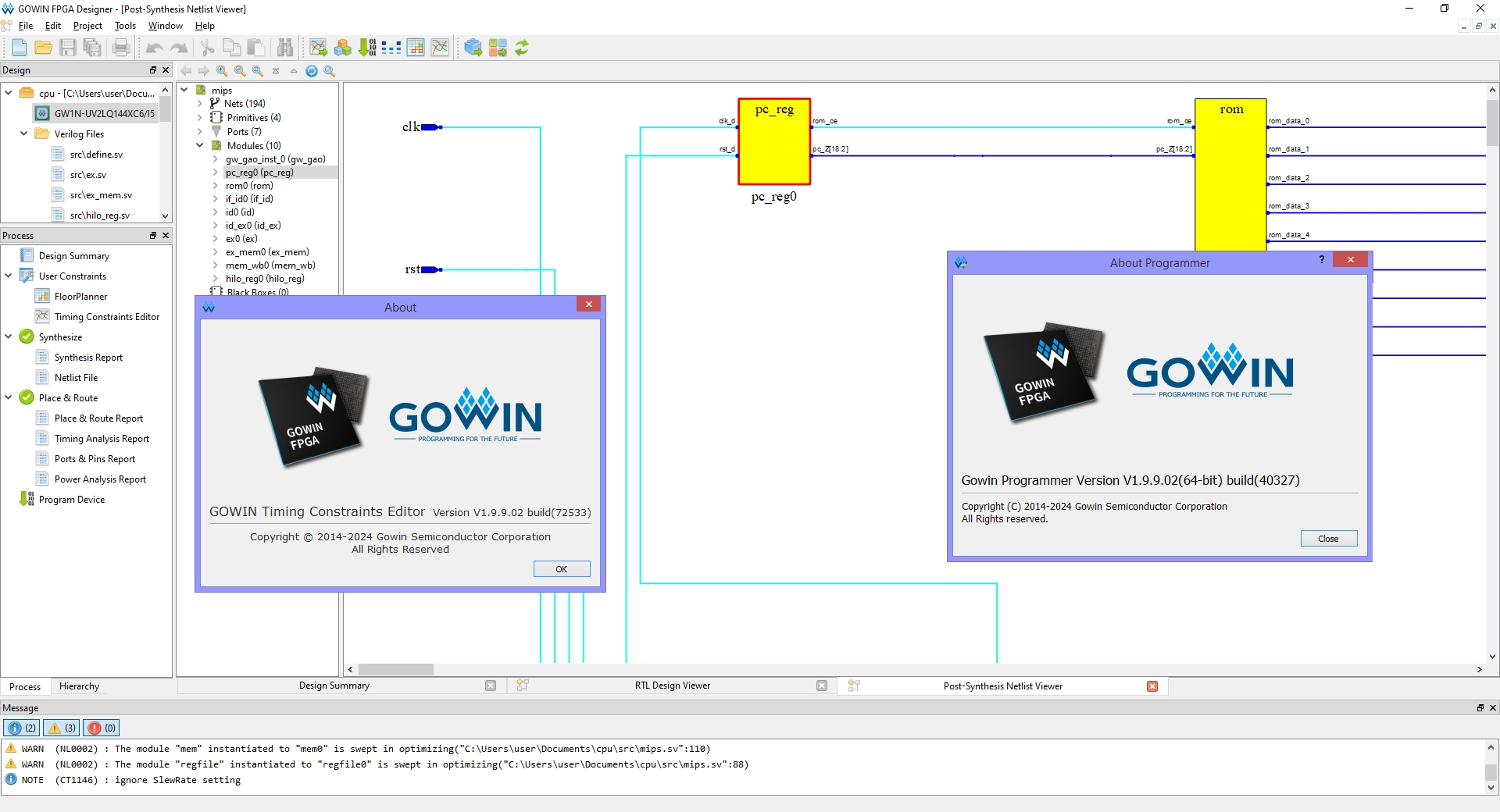Toggle the info messages filter (2)
The width and height of the screenshot is (1500, 812).
[22, 728]
